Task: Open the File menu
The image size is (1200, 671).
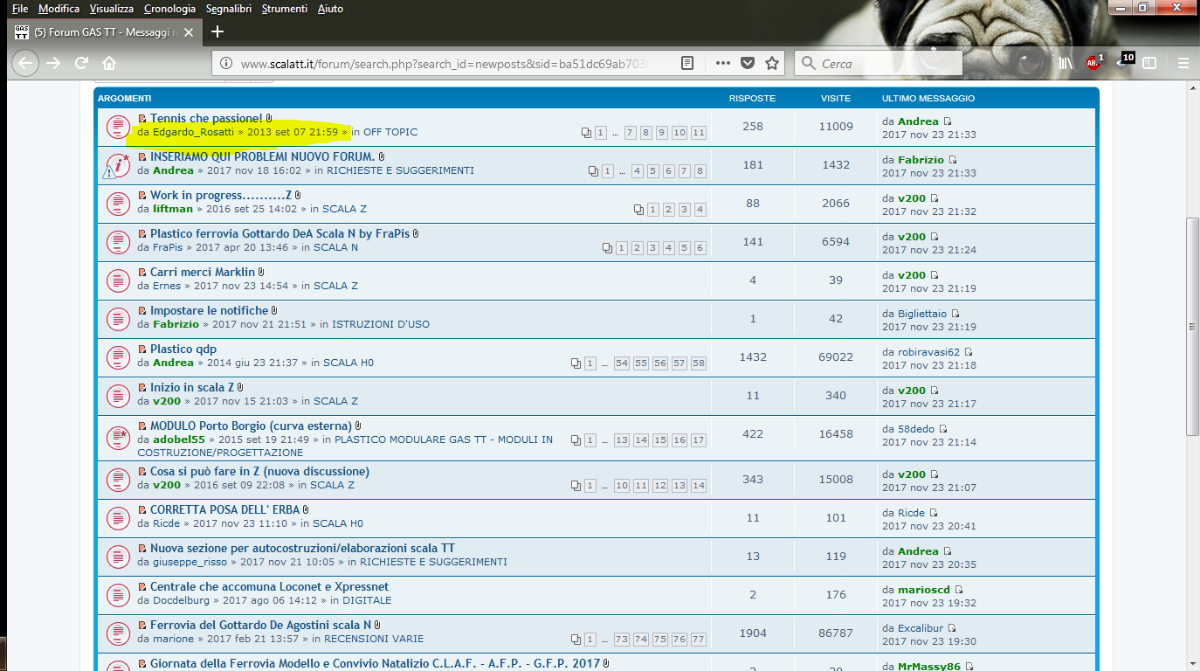Action: (x=20, y=8)
